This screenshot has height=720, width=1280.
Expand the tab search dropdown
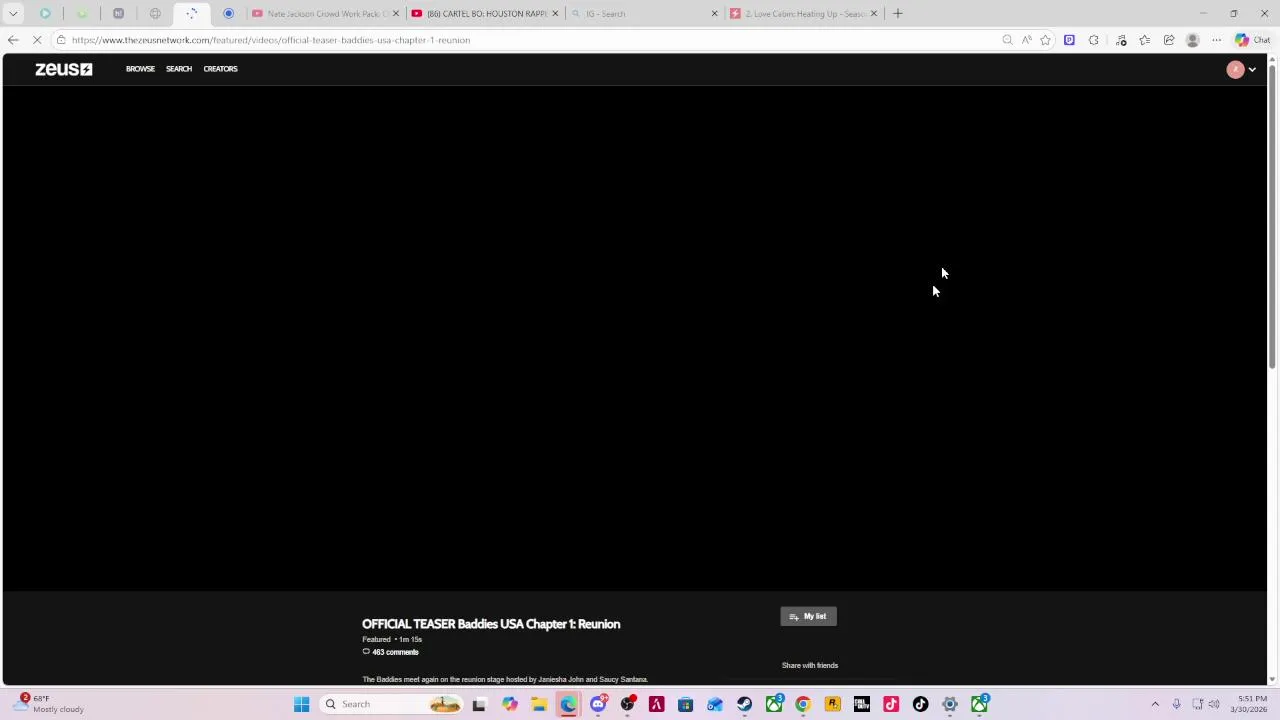click(x=13, y=14)
